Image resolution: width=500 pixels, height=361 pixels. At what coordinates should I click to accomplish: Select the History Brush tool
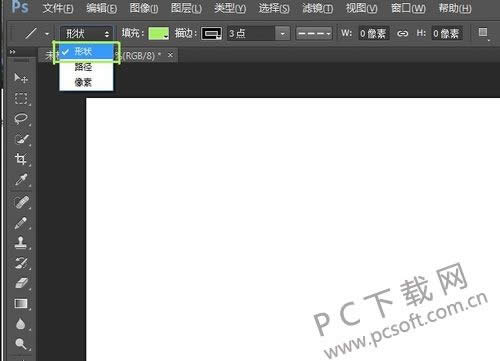[21, 263]
